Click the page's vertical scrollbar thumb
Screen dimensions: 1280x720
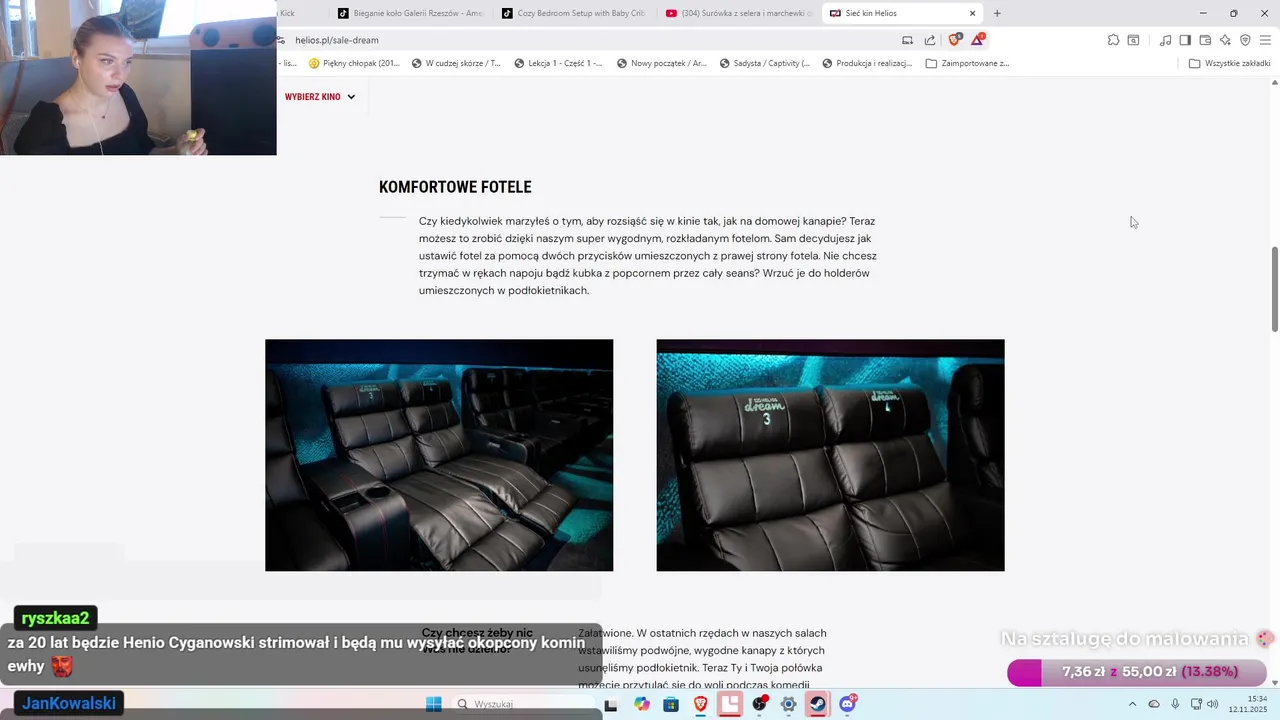click(1274, 288)
